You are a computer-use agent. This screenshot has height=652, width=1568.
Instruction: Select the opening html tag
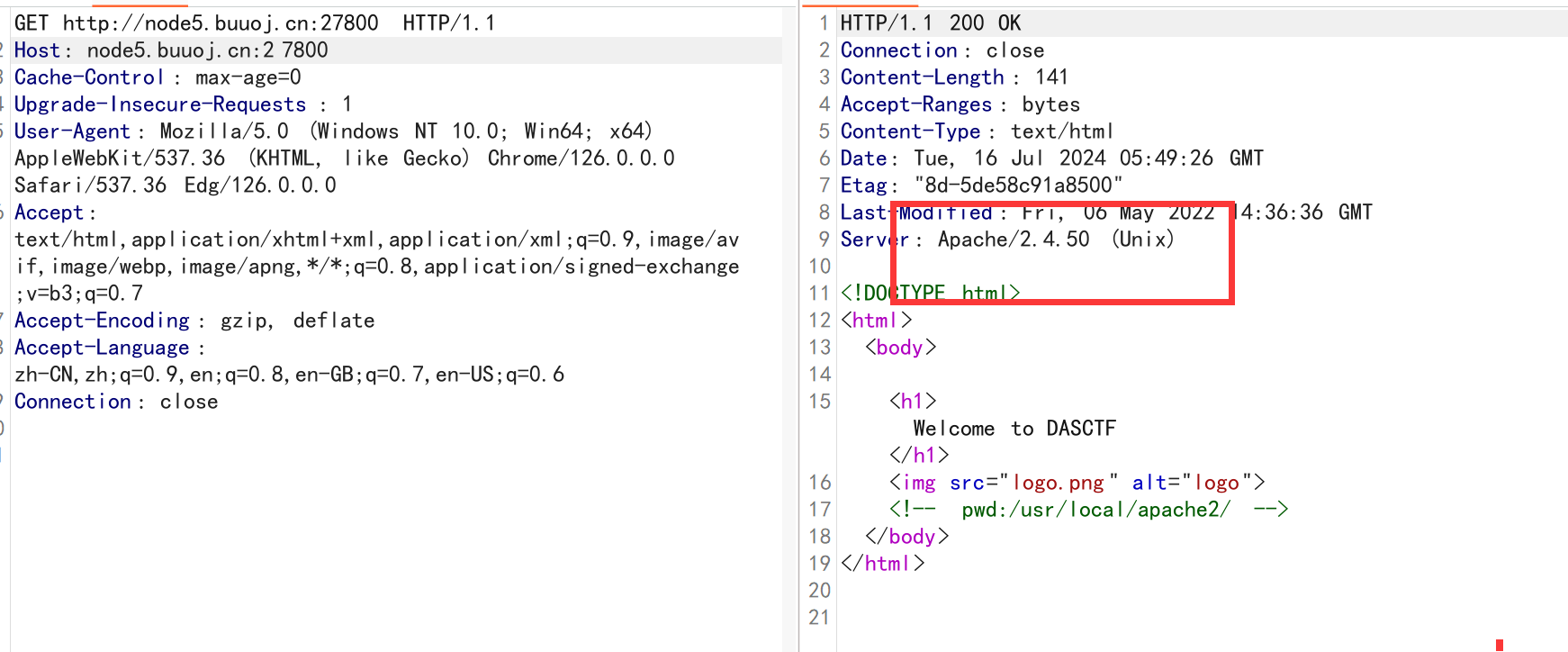tap(877, 321)
